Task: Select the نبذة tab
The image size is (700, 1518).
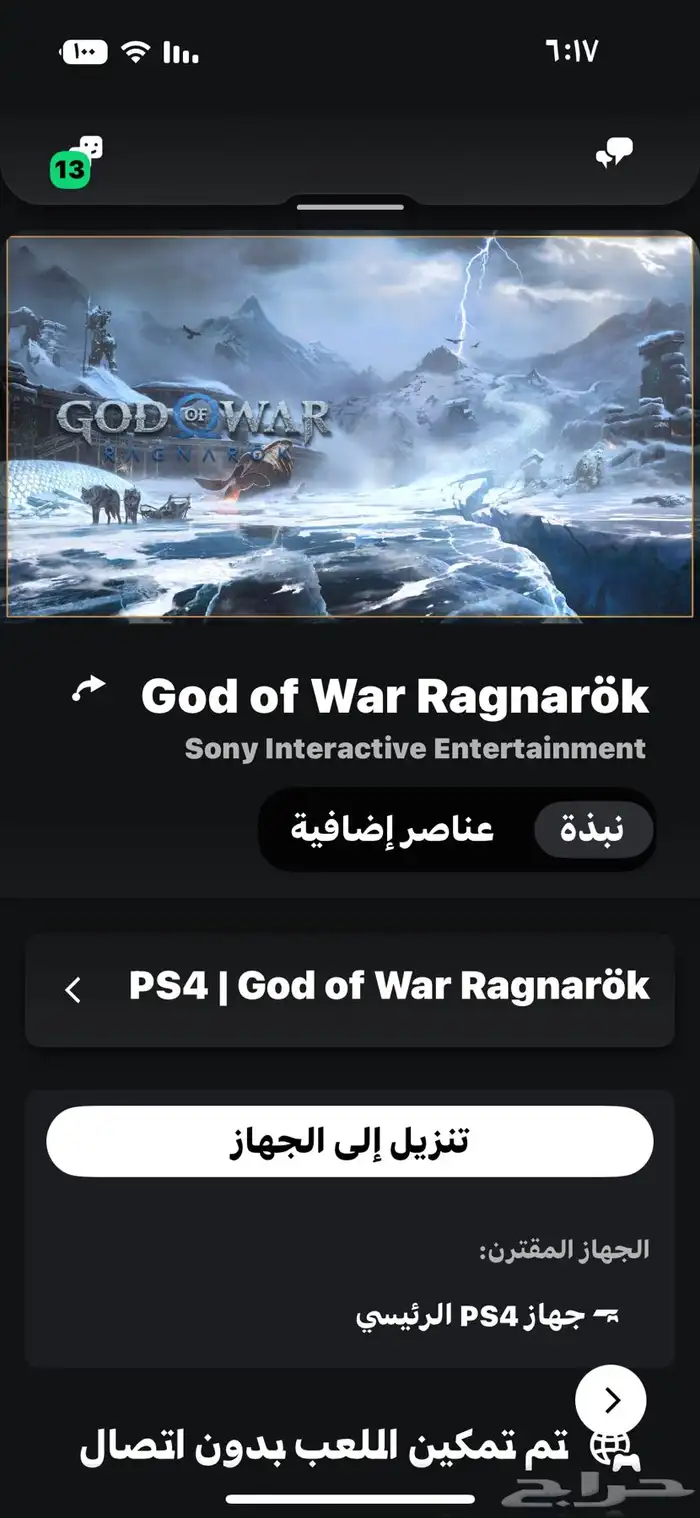Action: [592, 830]
